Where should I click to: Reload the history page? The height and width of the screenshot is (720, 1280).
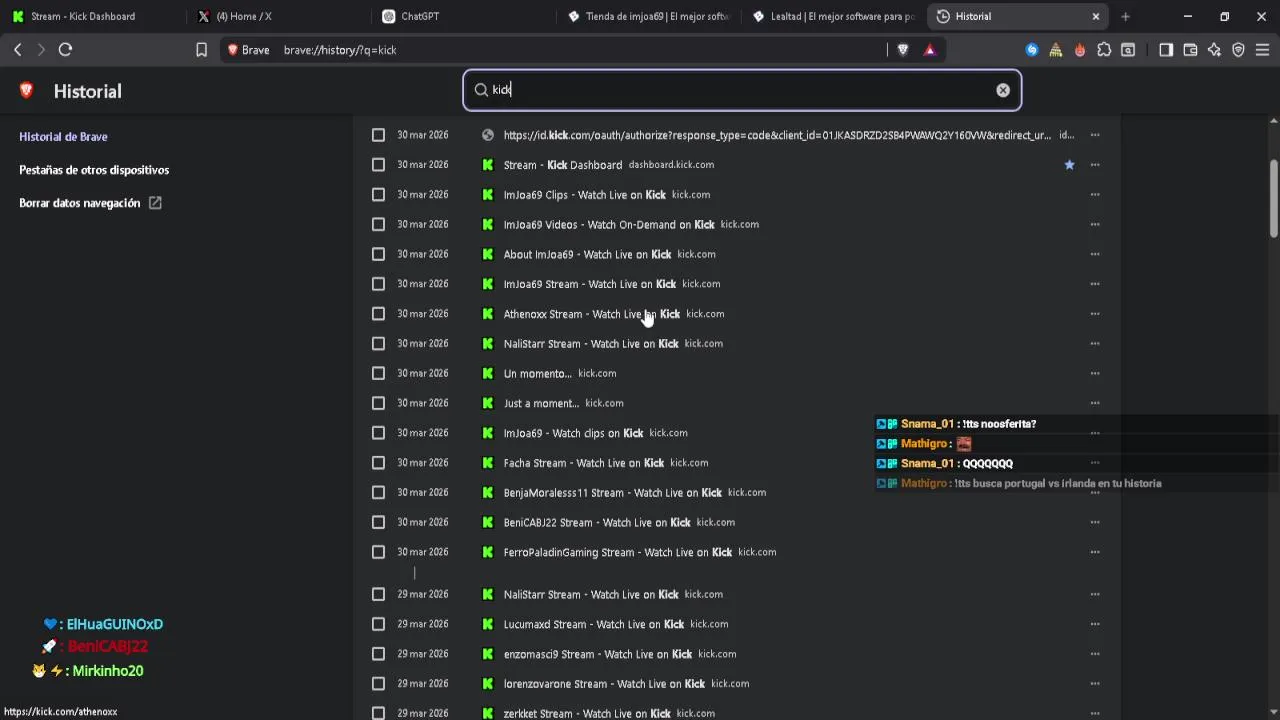65,50
